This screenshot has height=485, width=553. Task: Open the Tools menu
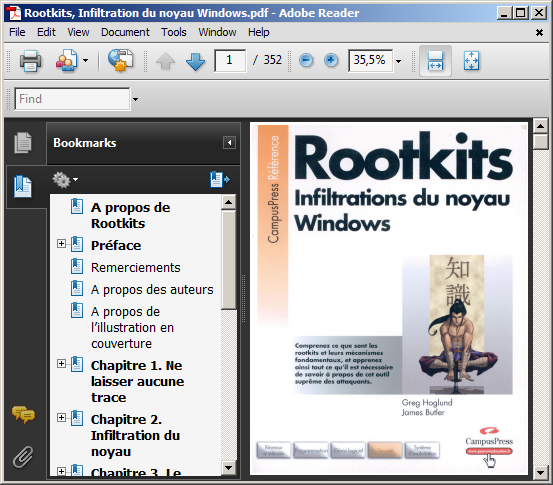click(174, 32)
